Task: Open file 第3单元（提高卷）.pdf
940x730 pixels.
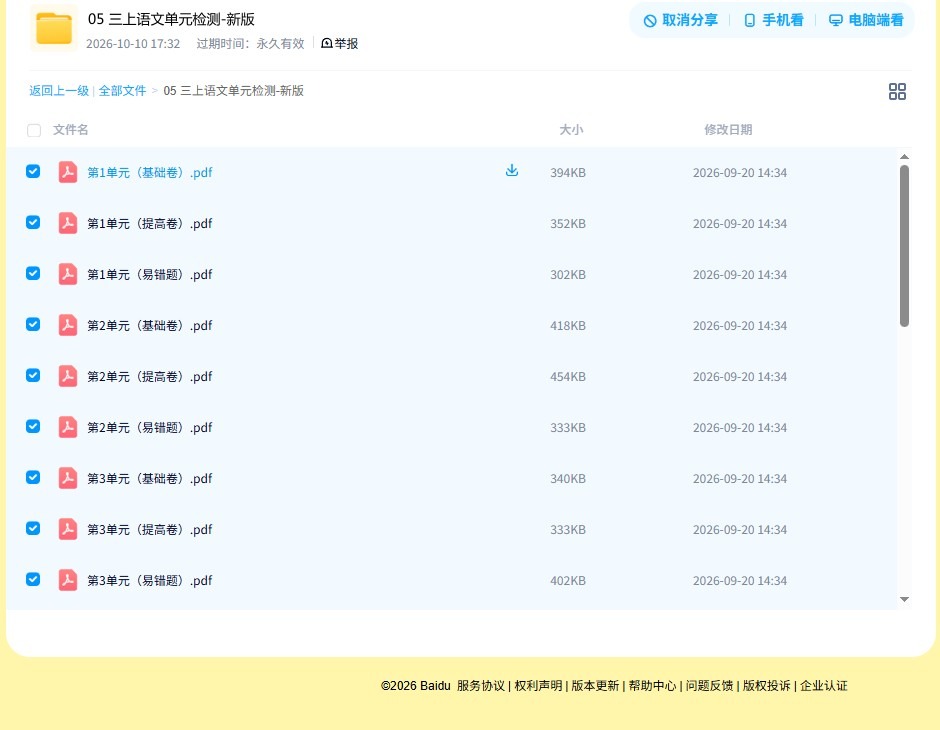Action: coord(150,529)
